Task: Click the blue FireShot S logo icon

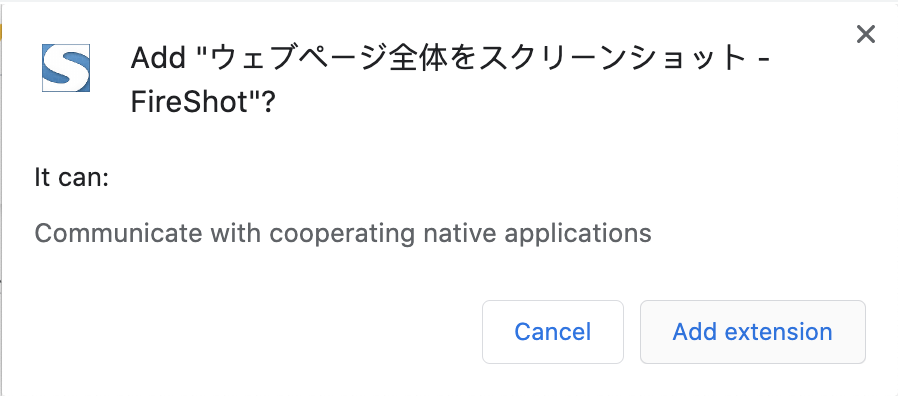Action: (66, 68)
